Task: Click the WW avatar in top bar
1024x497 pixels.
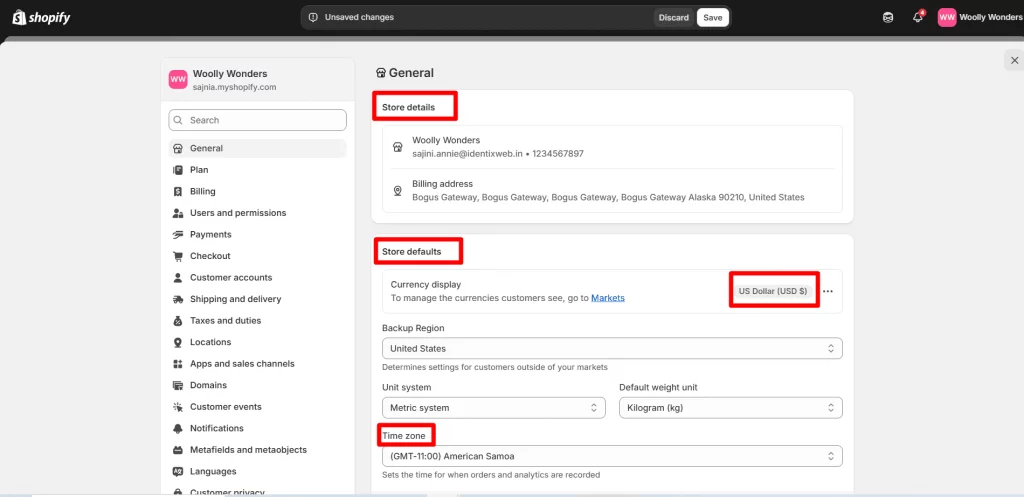Action: click(x=947, y=18)
